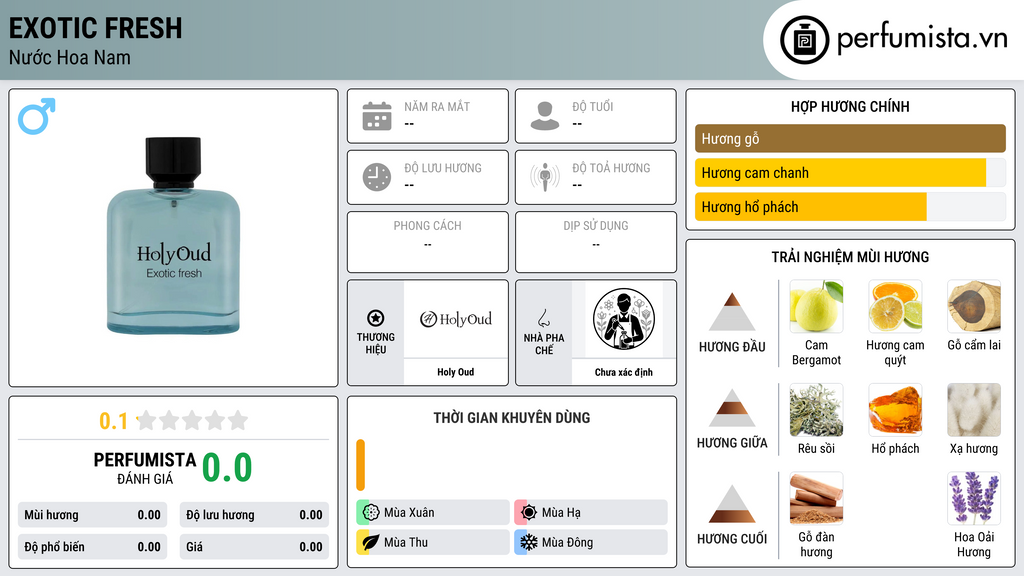Click the HolyOud Exotic Fresh bottle image
Viewport: 1024px width, 576px height.
(174, 235)
